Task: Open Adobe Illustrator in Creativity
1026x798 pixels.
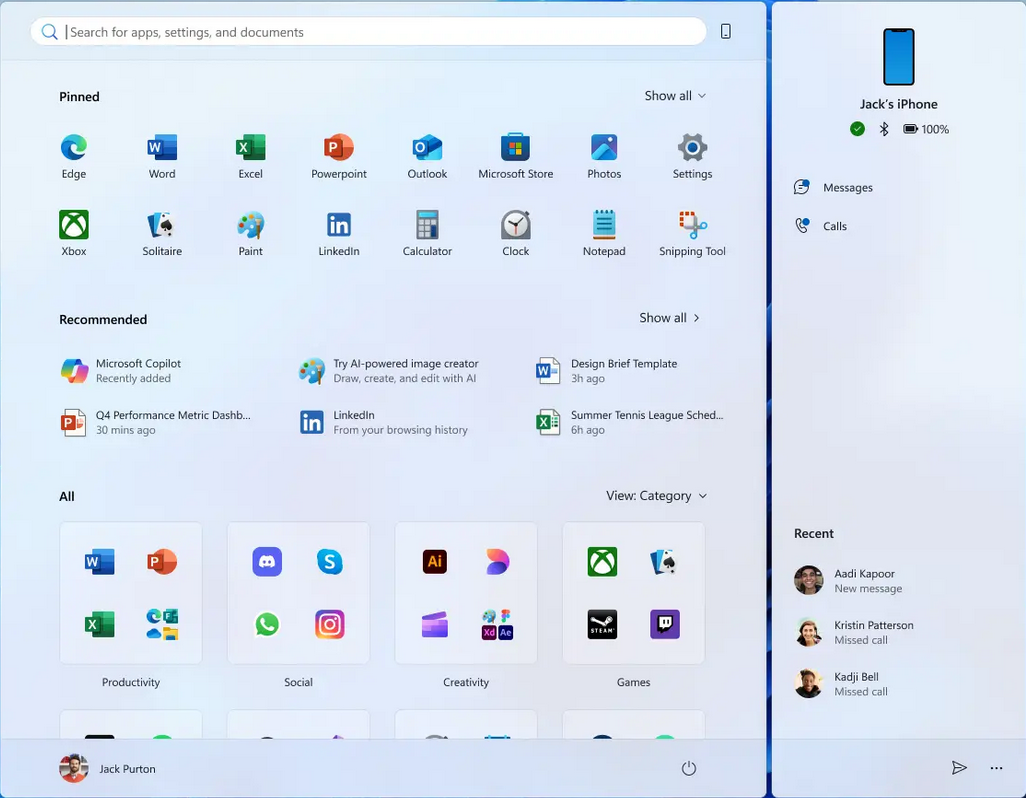Action: tap(434, 562)
